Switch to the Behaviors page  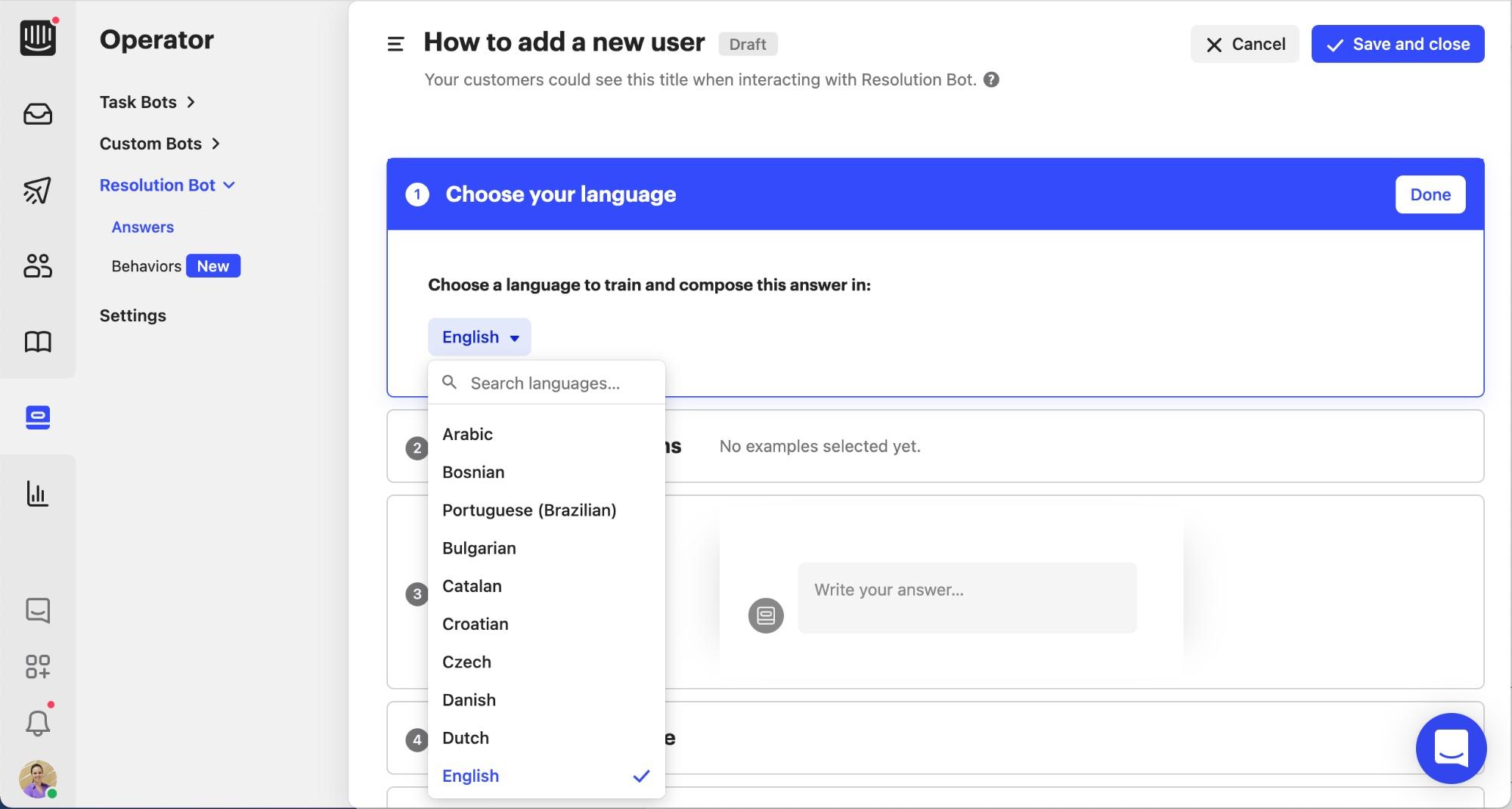pyautogui.click(x=147, y=266)
